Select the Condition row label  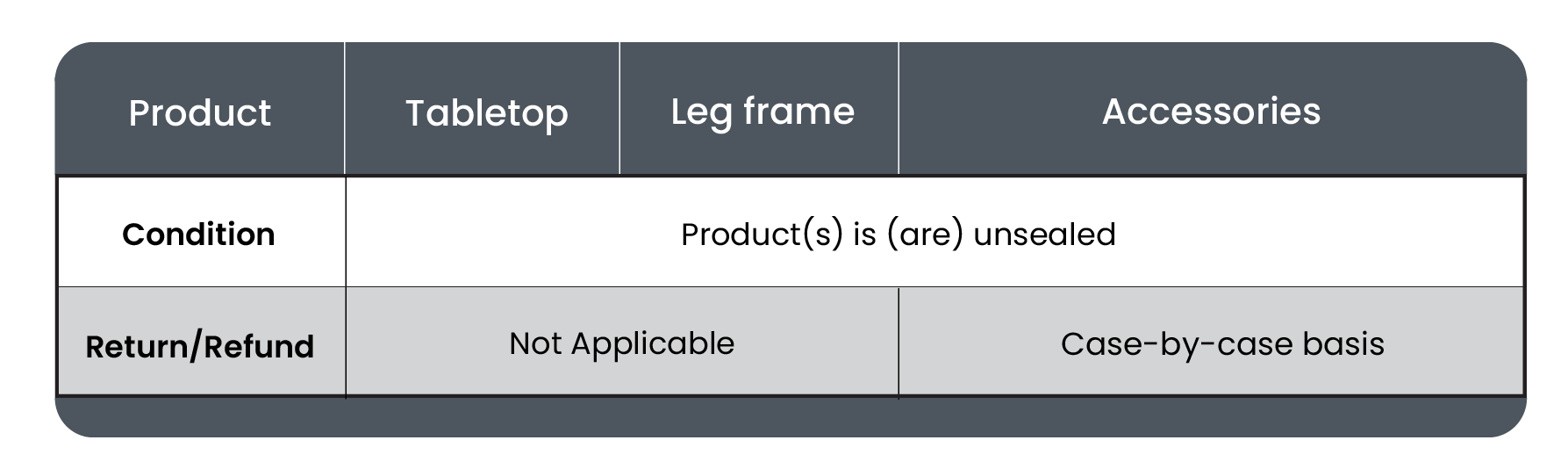198,234
